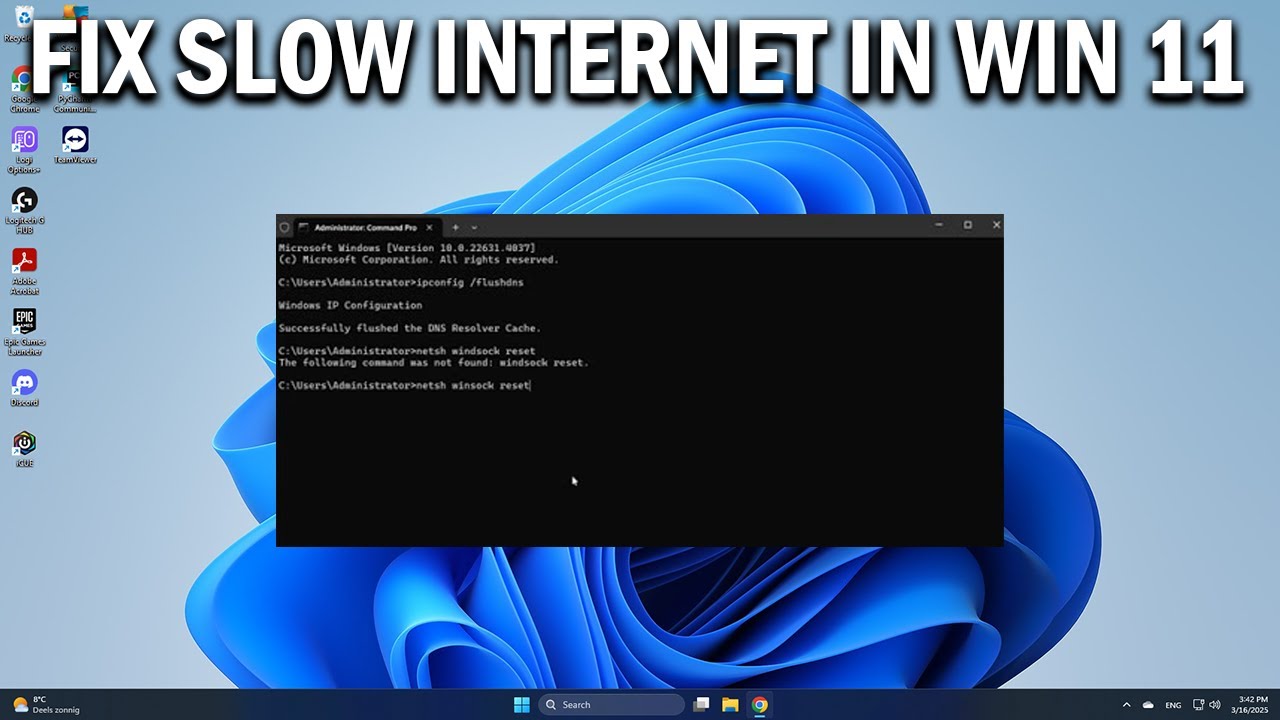Select the Administrator: Command Prompt tab

tap(366, 227)
